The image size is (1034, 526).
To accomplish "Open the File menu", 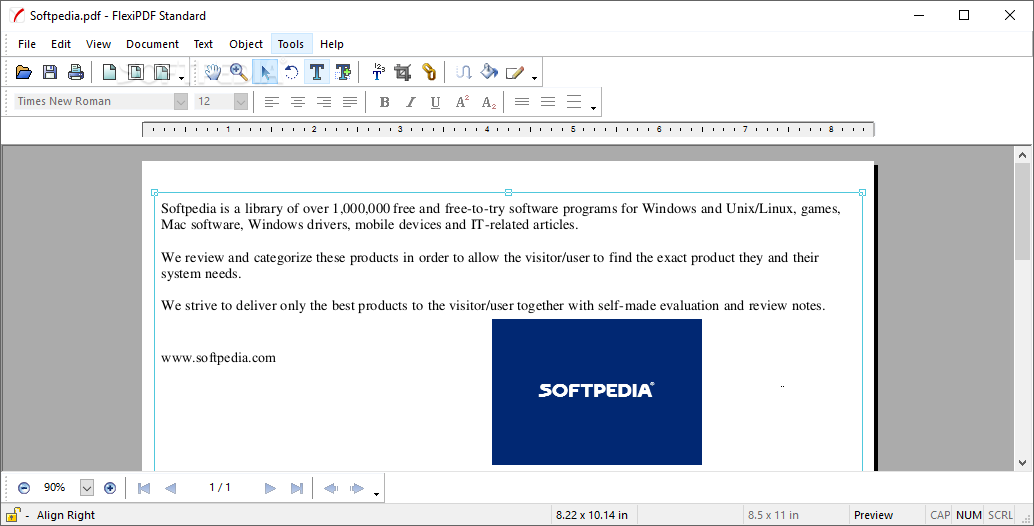I will click(x=27, y=44).
